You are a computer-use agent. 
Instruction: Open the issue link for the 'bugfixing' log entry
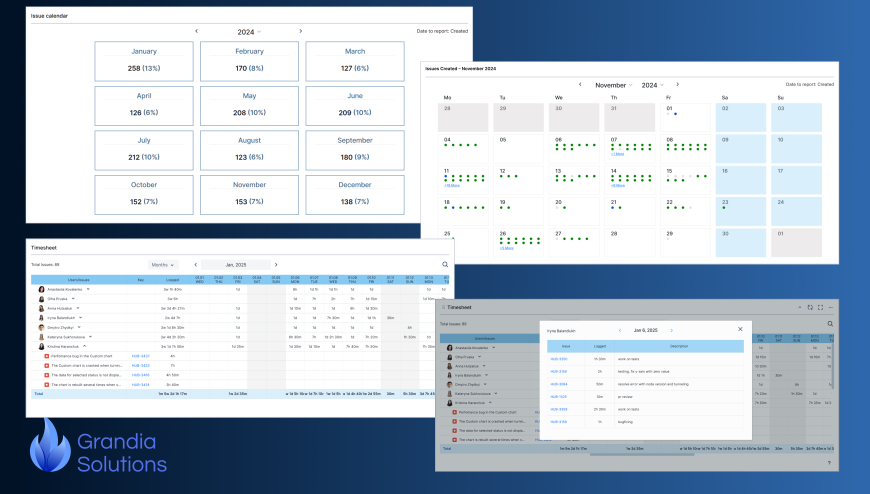point(559,422)
